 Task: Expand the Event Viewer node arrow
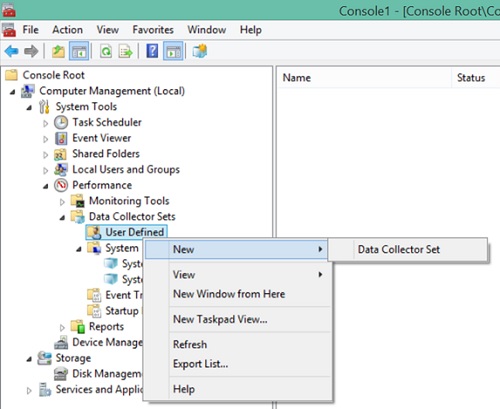click(46, 139)
